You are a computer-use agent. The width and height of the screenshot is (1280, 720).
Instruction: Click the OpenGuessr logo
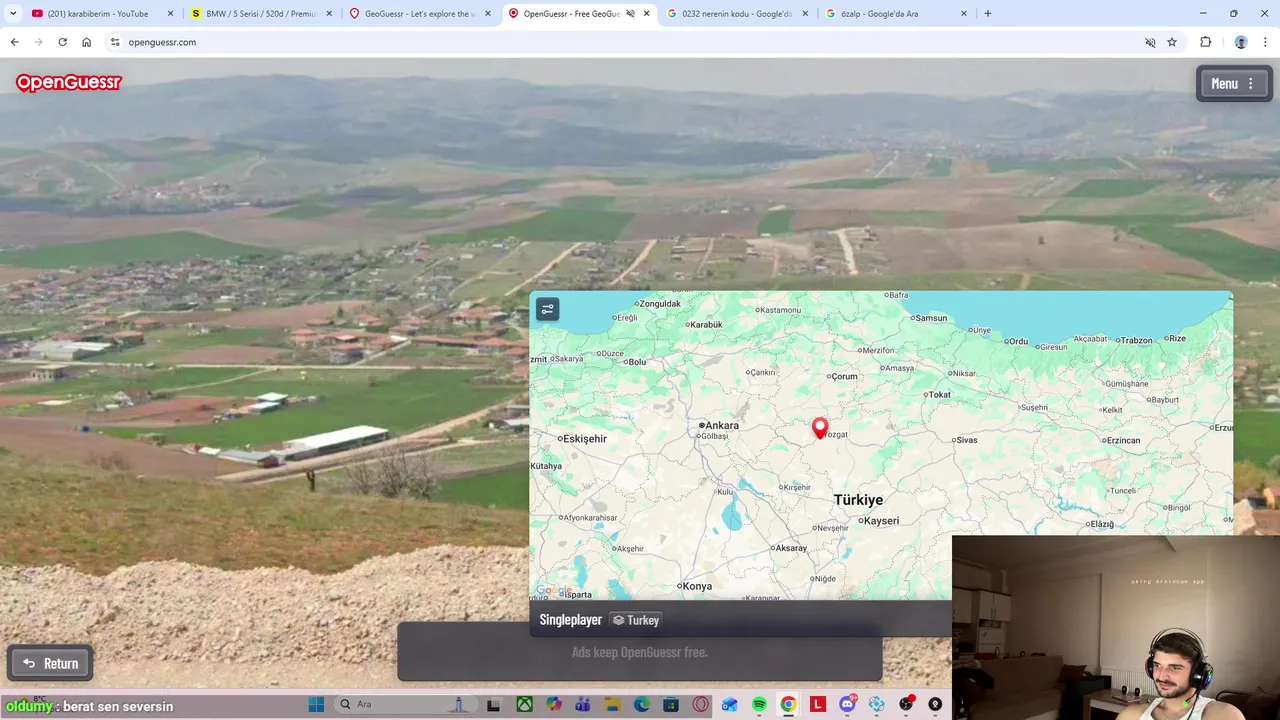click(x=68, y=83)
